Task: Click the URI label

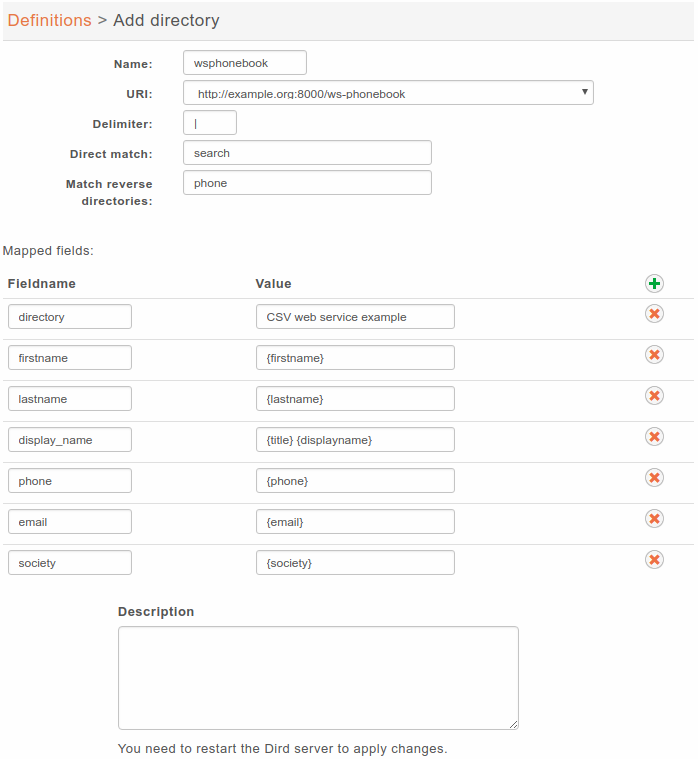Action: 139,94
